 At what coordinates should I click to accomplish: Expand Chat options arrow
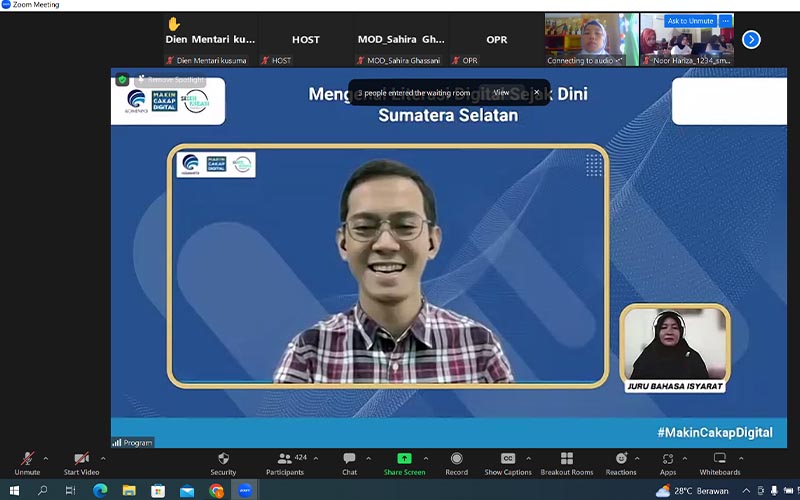369,459
